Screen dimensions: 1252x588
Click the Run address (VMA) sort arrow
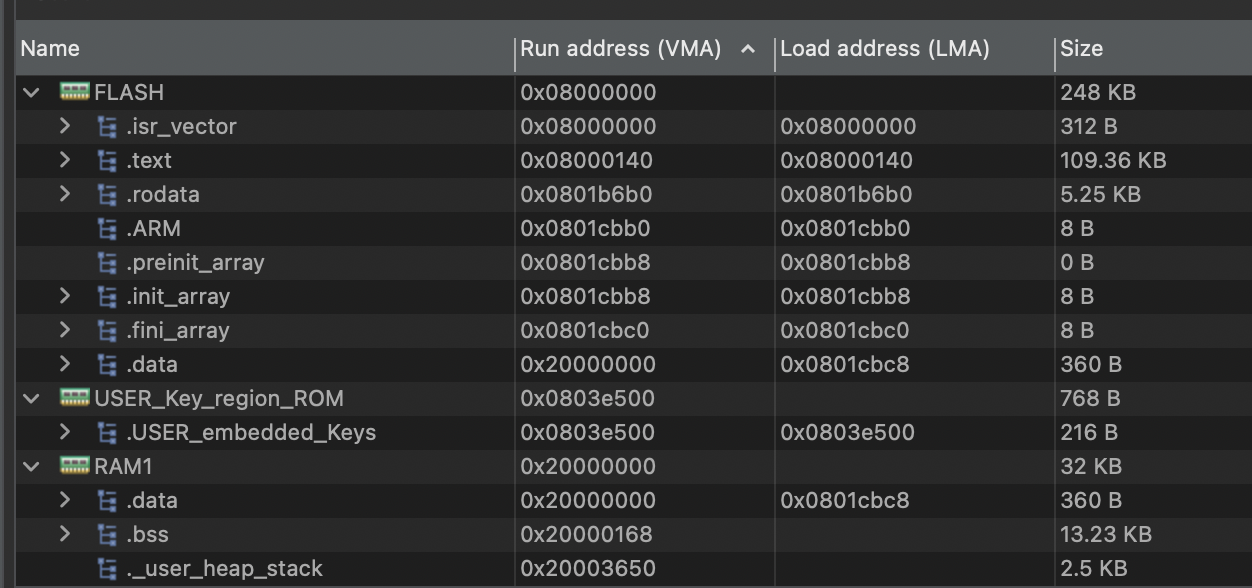[x=749, y=48]
